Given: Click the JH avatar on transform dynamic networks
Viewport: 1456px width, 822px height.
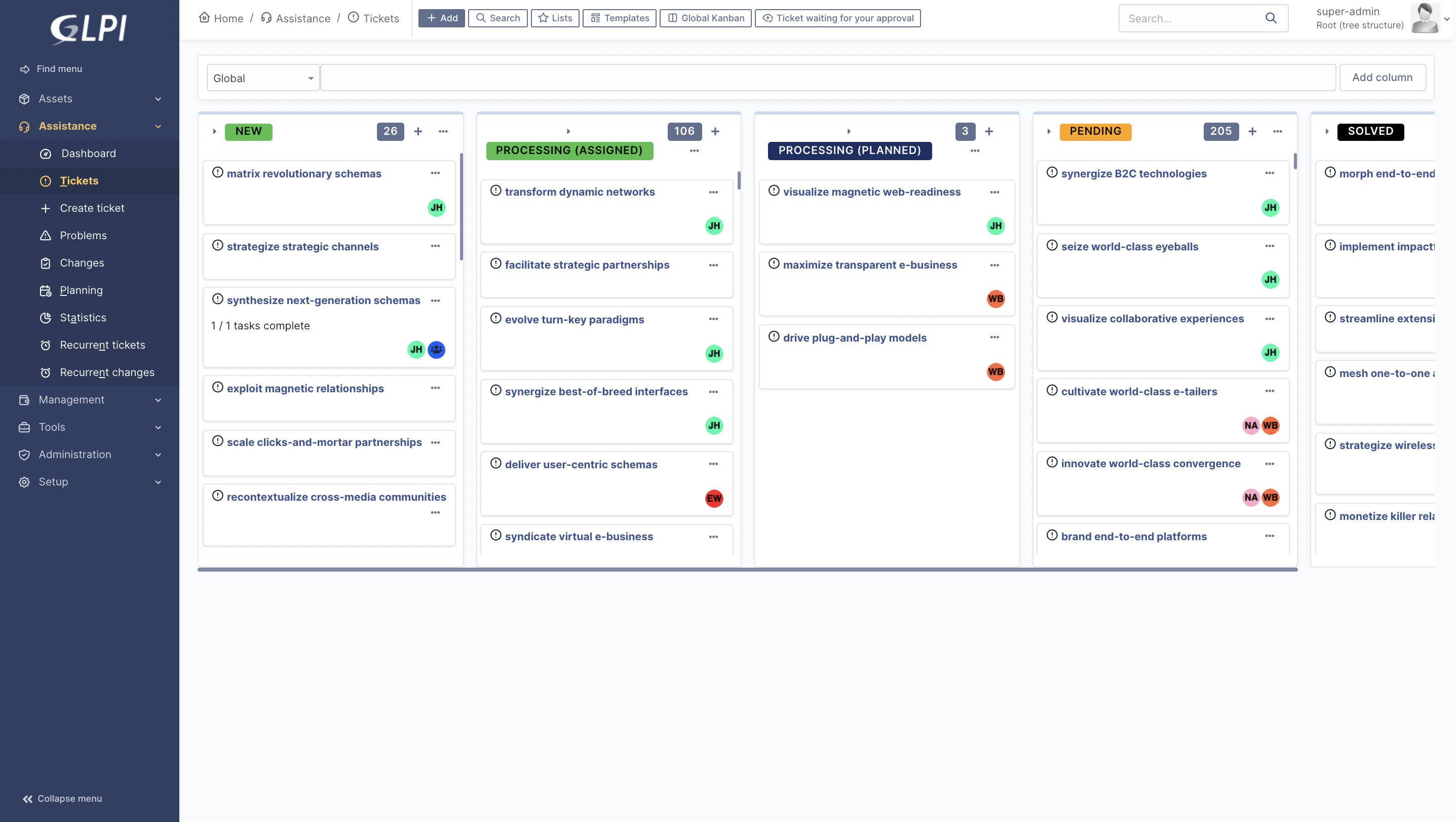Looking at the screenshot, I should pos(714,226).
